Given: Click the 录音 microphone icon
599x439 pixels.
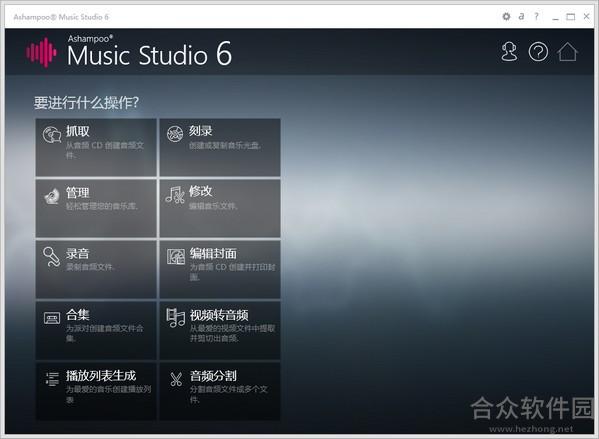Looking at the screenshot, I should pyautogui.click(x=52, y=257).
